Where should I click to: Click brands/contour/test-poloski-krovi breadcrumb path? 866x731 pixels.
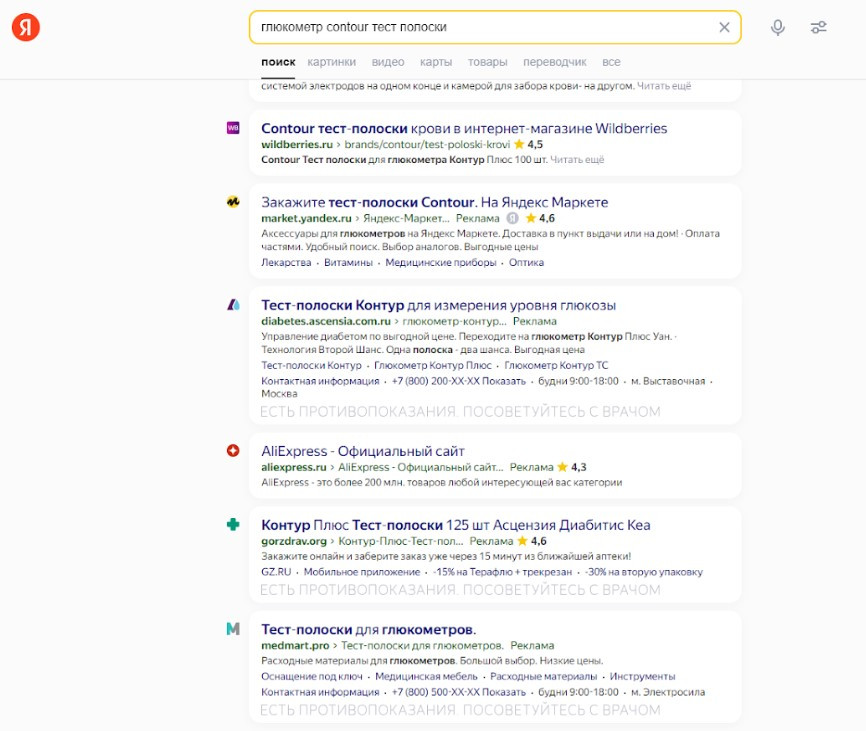tap(427, 144)
